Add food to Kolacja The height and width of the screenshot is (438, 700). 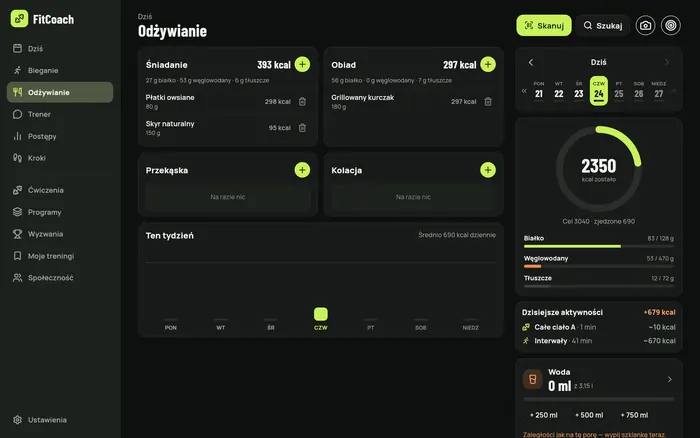tap(488, 170)
